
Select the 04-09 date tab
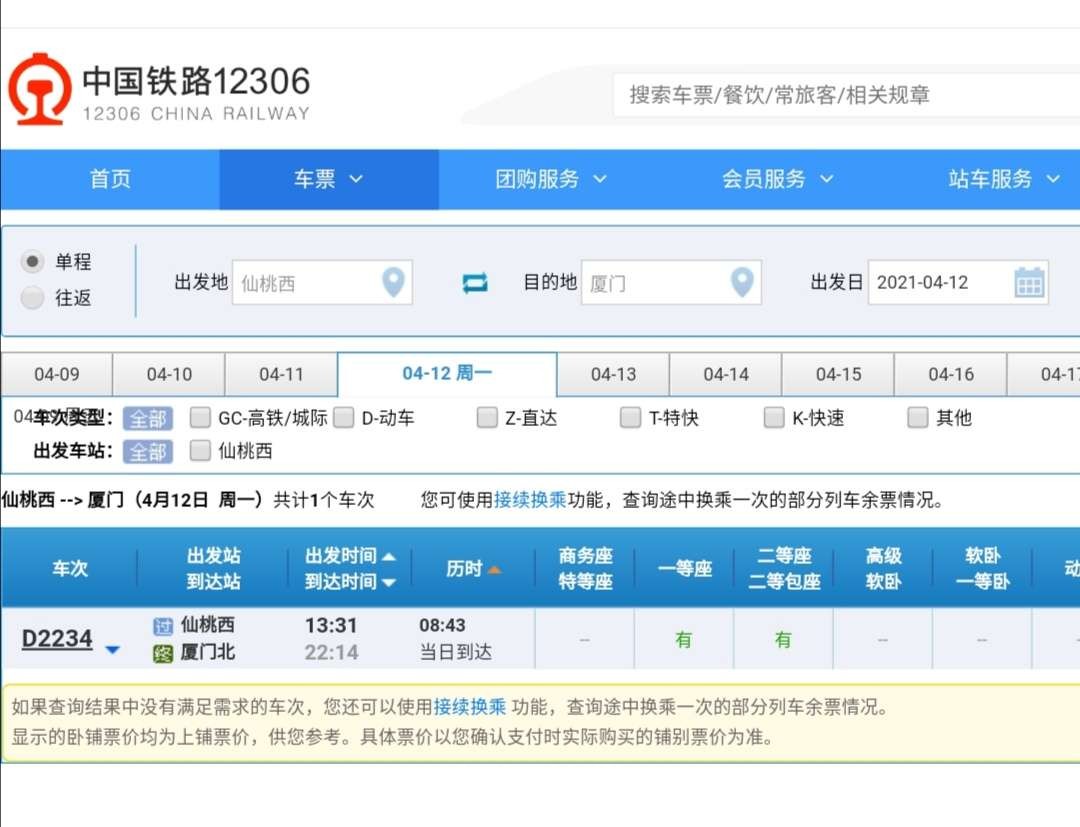coord(56,375)
